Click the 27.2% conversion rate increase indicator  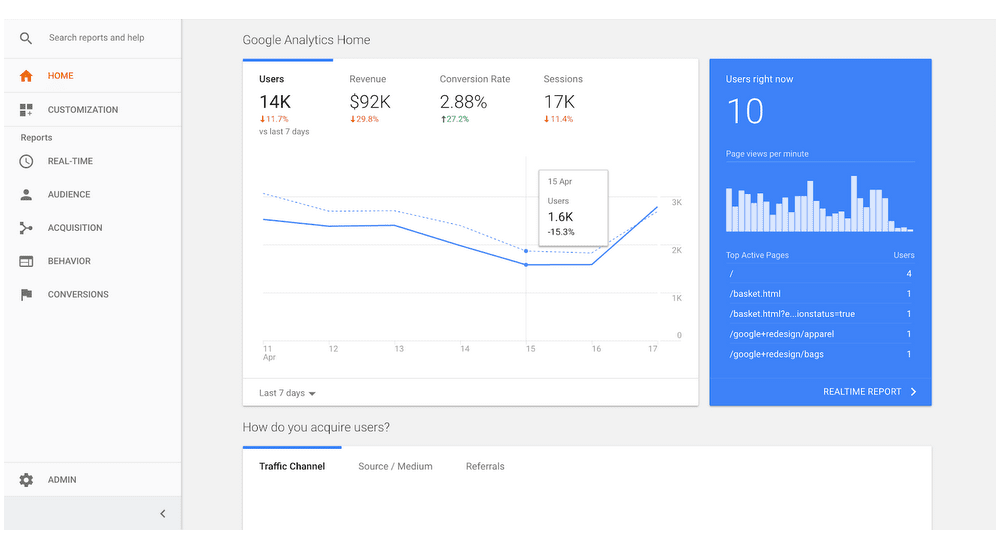point(455,119)
